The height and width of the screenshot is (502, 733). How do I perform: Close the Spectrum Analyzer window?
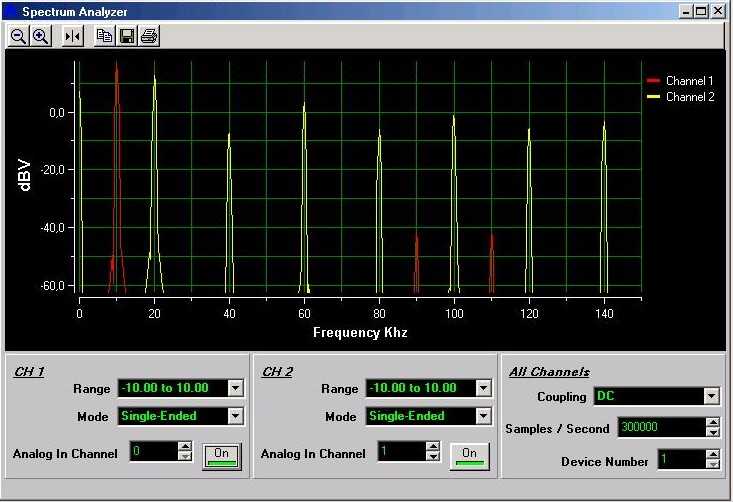[718, 11]
